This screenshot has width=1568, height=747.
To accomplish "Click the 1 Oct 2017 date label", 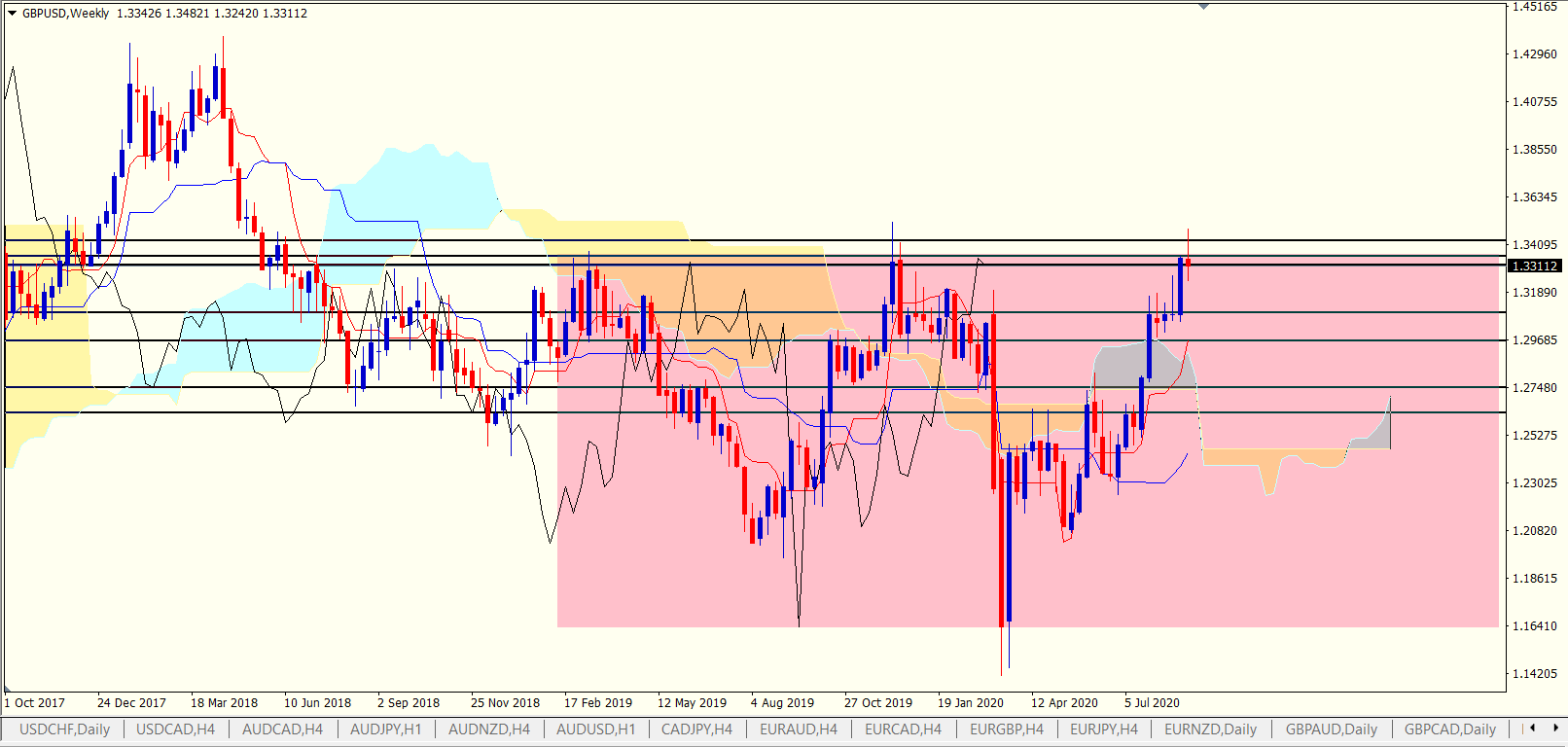I will (x=35, y=702).
